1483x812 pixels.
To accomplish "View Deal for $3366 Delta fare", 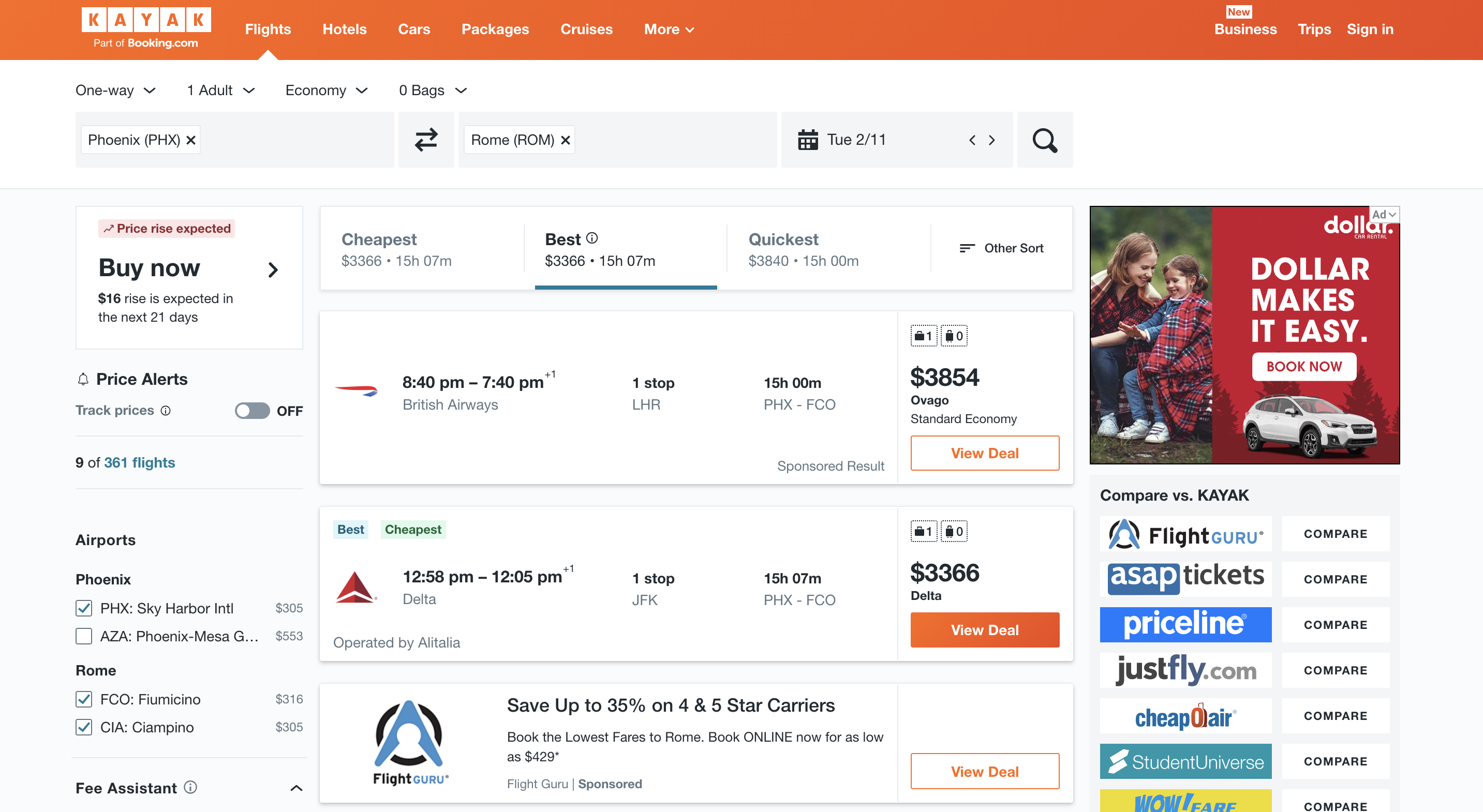I will tap(985, 629).
